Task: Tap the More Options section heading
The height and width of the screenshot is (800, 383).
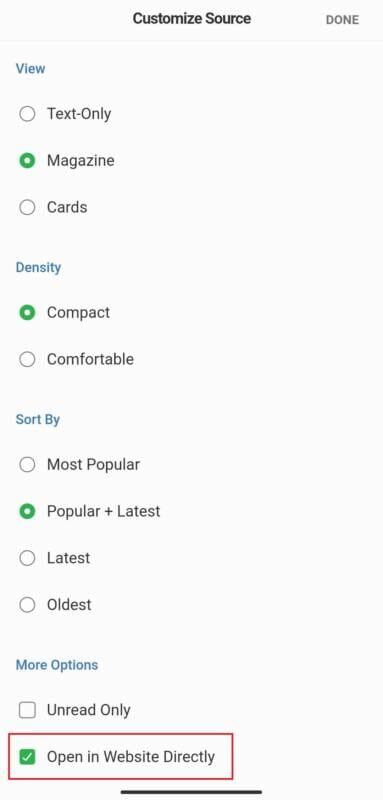Action: point(57,665)
